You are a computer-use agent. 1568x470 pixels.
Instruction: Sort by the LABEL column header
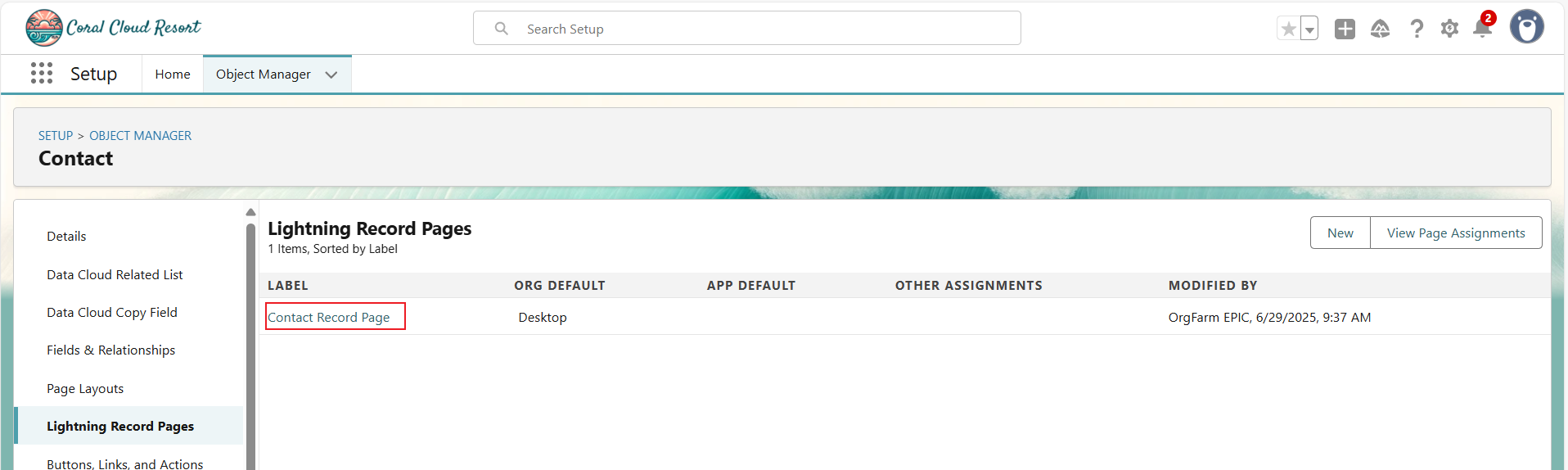pos(288,286)
